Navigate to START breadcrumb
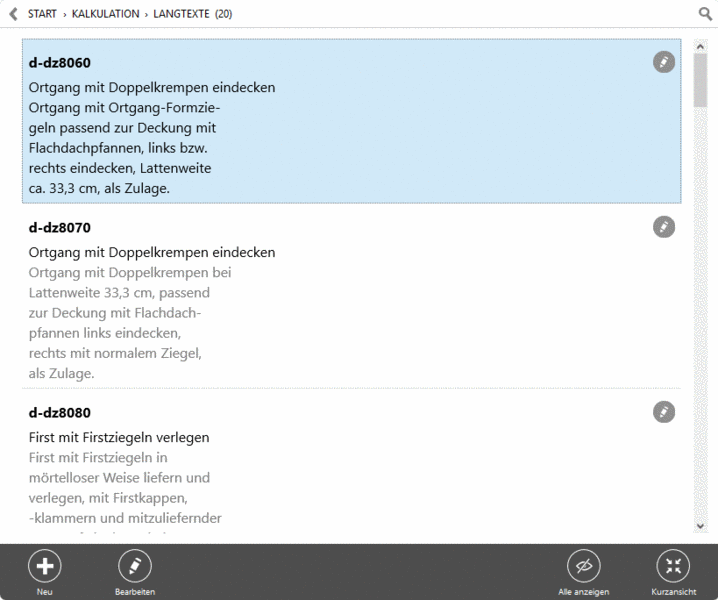This screenshot has height=600, width=718. (42, 14)
